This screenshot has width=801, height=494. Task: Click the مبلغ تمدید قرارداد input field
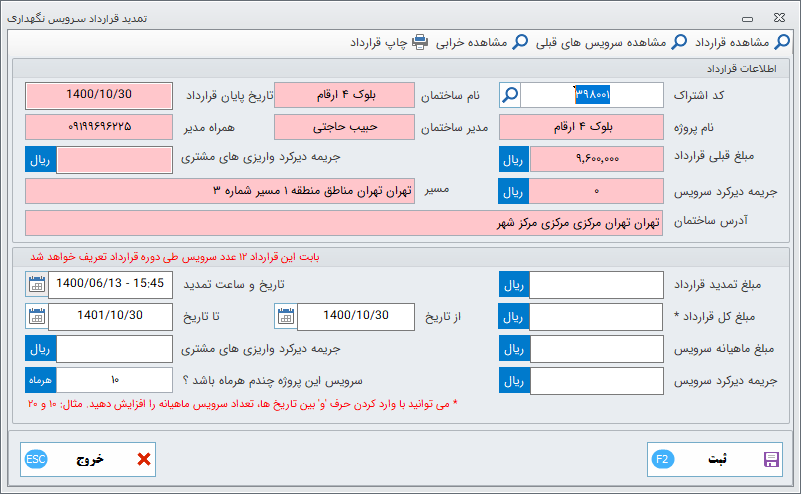(596, 285)
